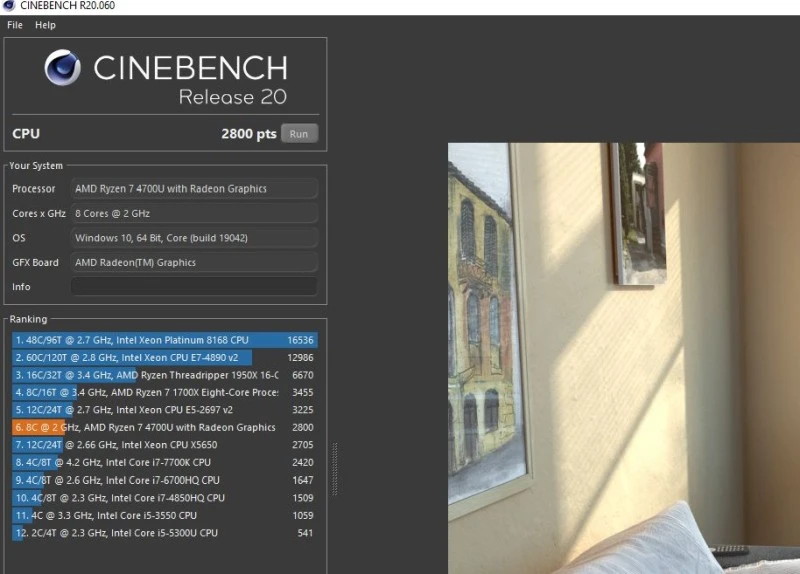
Task: Select the Threadripper 1950X ranking row
Action: pyautogui.click(x=165, y=375)
